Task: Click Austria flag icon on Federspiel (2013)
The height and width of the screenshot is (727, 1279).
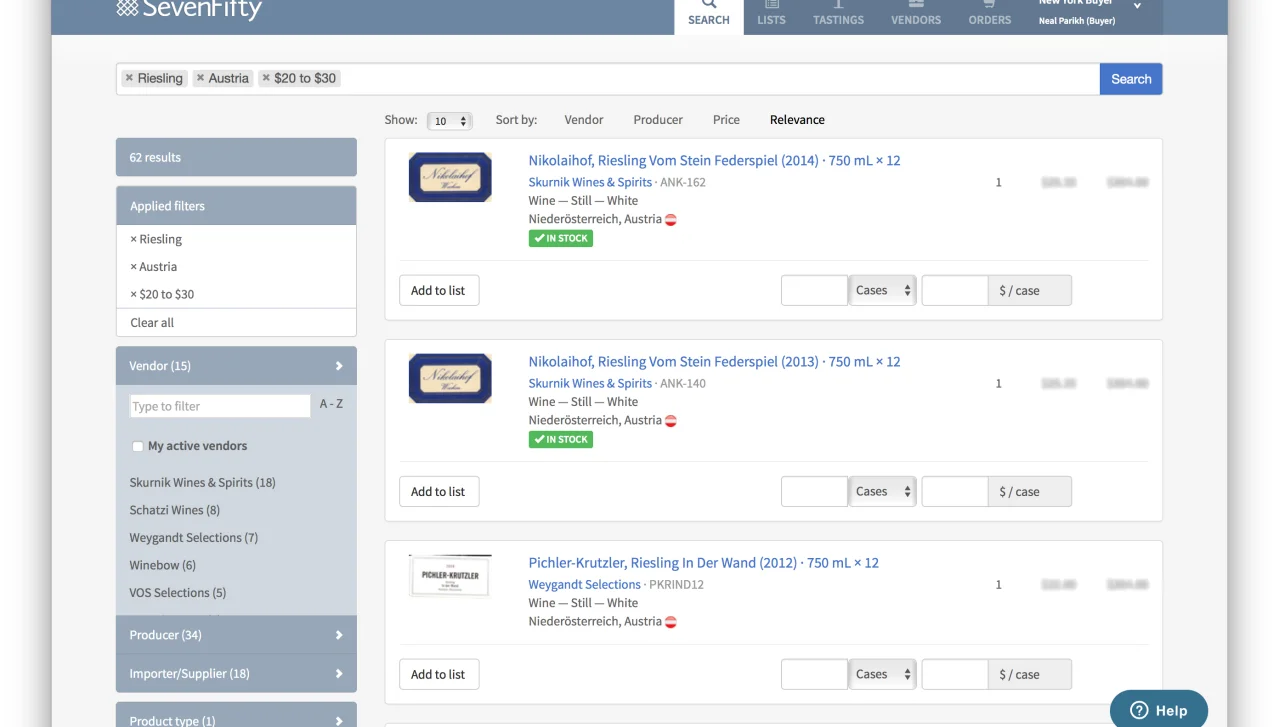Action: click(671, 421)
